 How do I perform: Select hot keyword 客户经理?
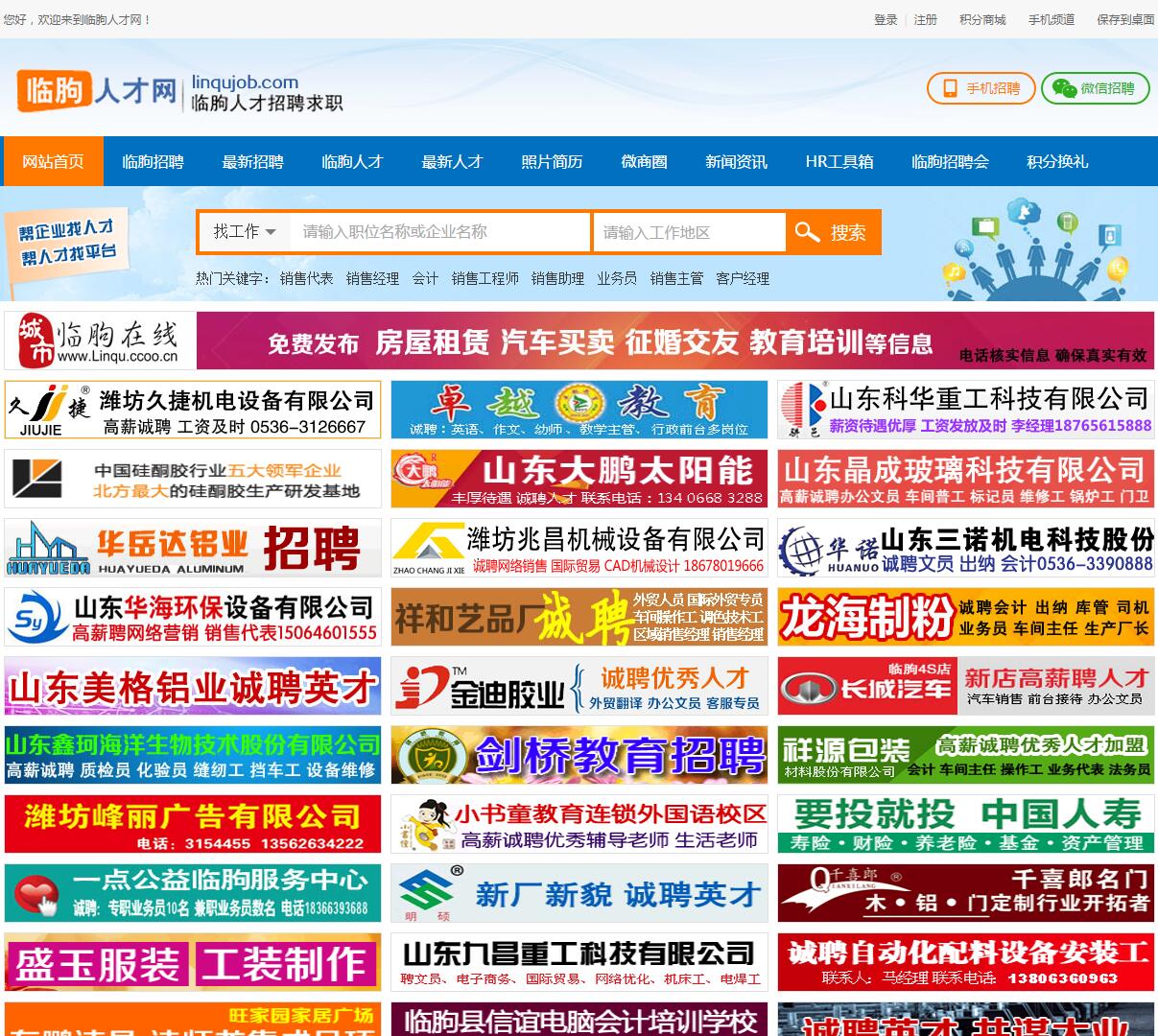[x=743, y=278]
